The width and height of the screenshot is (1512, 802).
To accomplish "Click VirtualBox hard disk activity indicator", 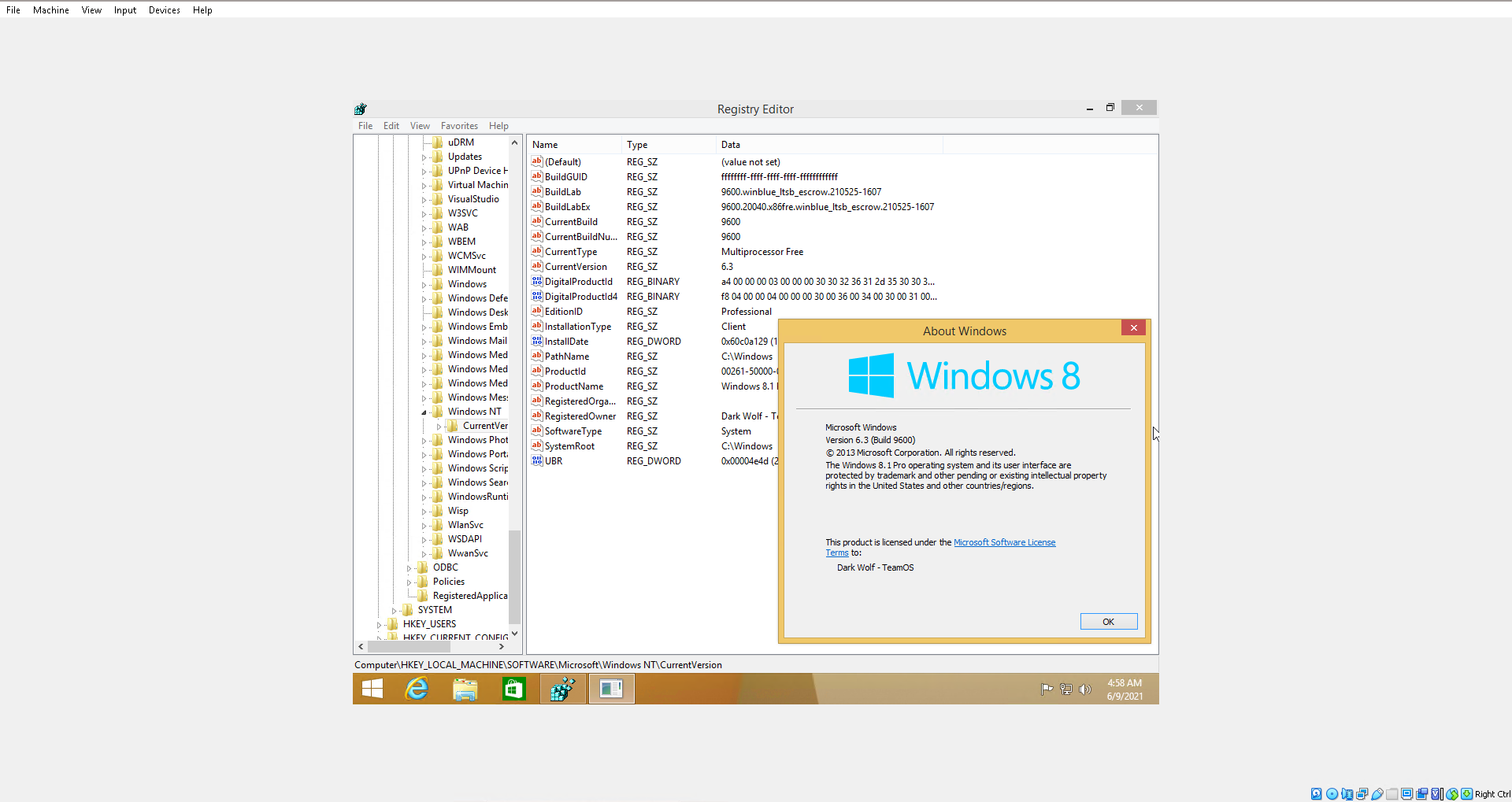I will (1316, 794).
